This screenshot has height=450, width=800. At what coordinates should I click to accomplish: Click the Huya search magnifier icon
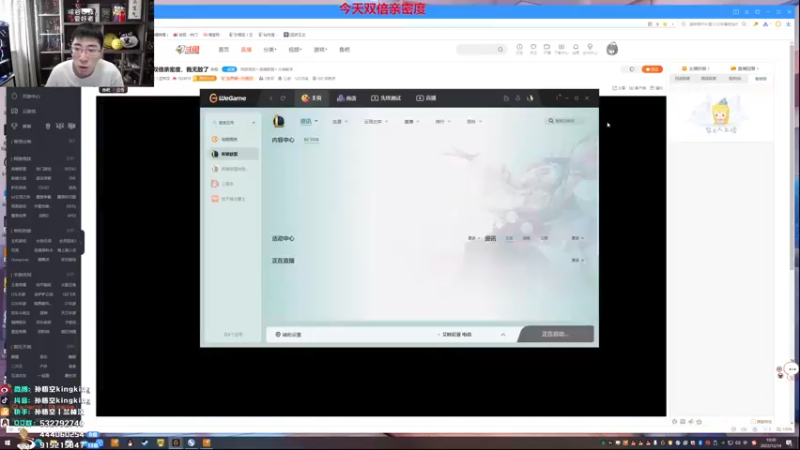click(501, 49)
